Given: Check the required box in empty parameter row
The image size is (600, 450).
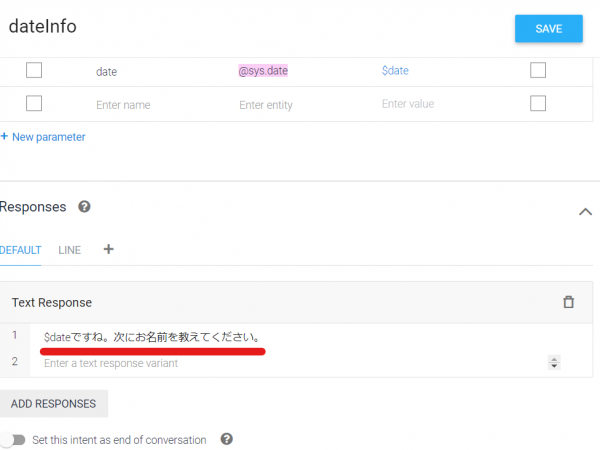Looking at the screenshot, I should (34, 103).
